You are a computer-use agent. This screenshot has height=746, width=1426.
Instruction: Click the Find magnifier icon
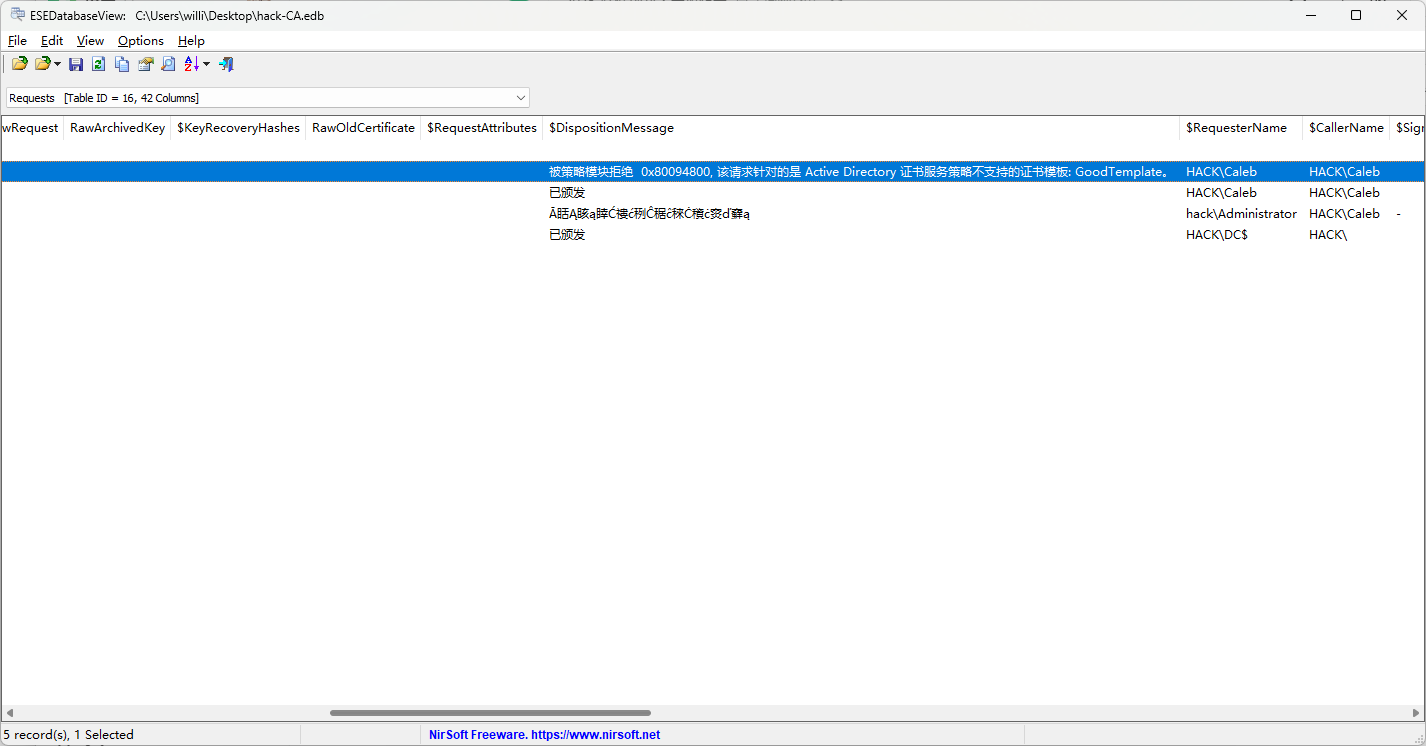click(x=168, y=64)
